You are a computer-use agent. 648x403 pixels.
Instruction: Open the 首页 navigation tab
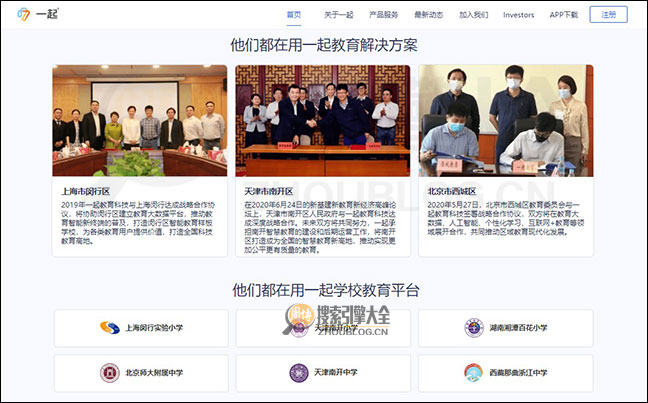point(294,15)
